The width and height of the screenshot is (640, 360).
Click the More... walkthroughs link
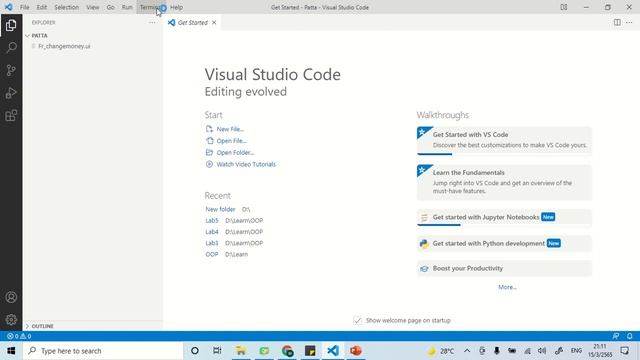tap(507, 287)
